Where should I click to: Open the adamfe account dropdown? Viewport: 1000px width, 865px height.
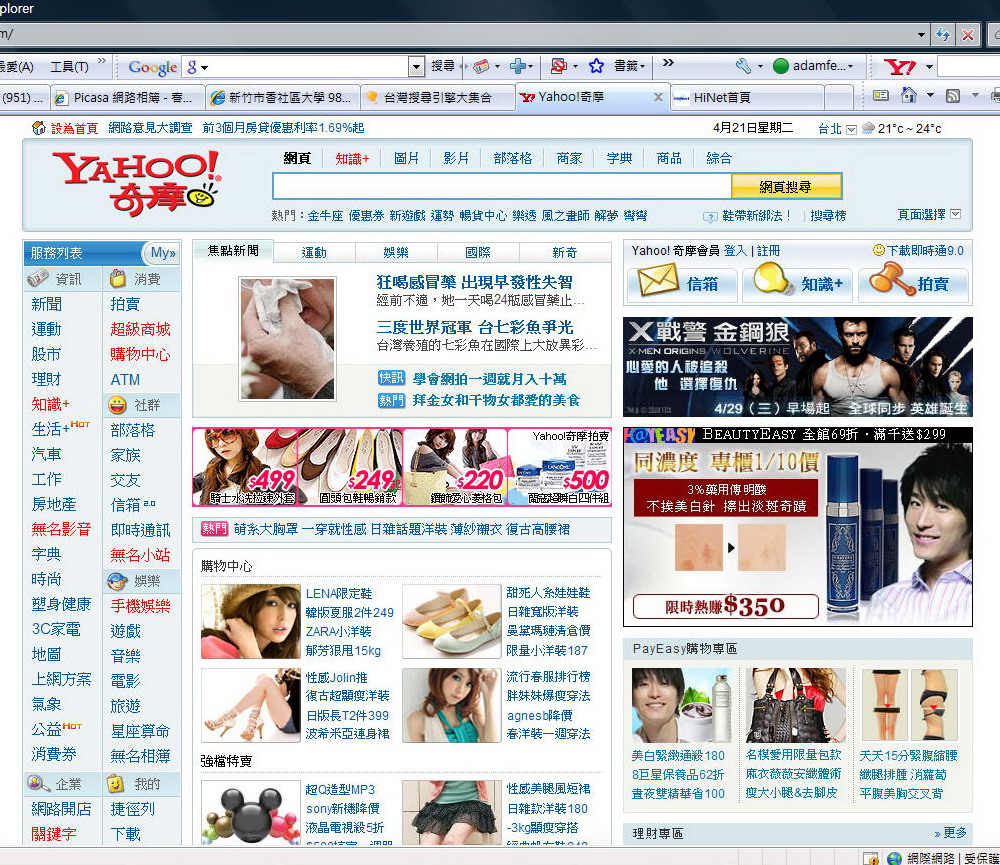pos(851,66)
